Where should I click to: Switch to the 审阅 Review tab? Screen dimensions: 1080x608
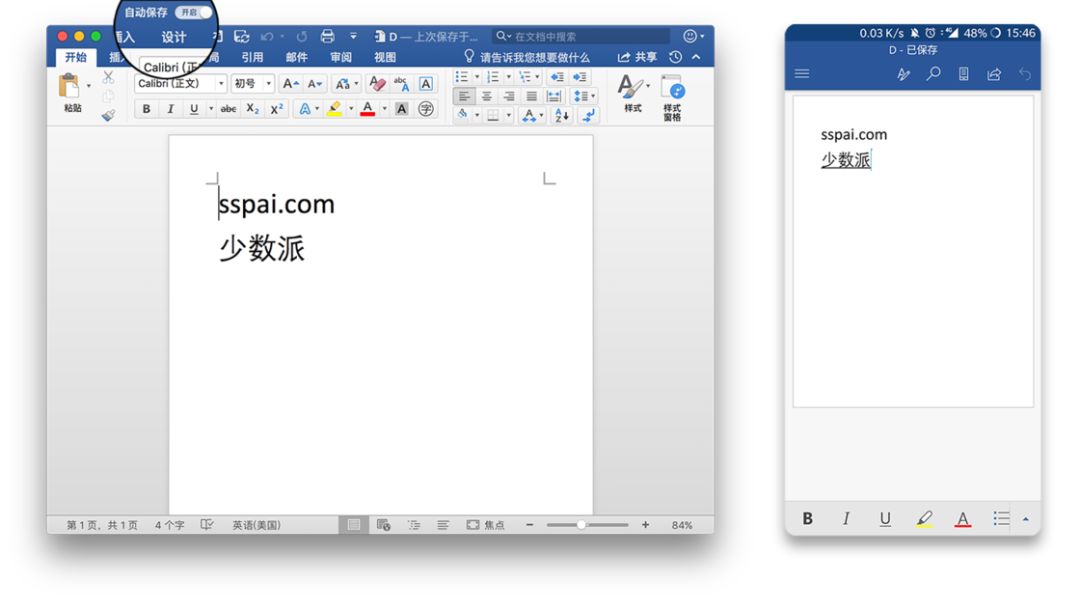click(x=340, y=57)
